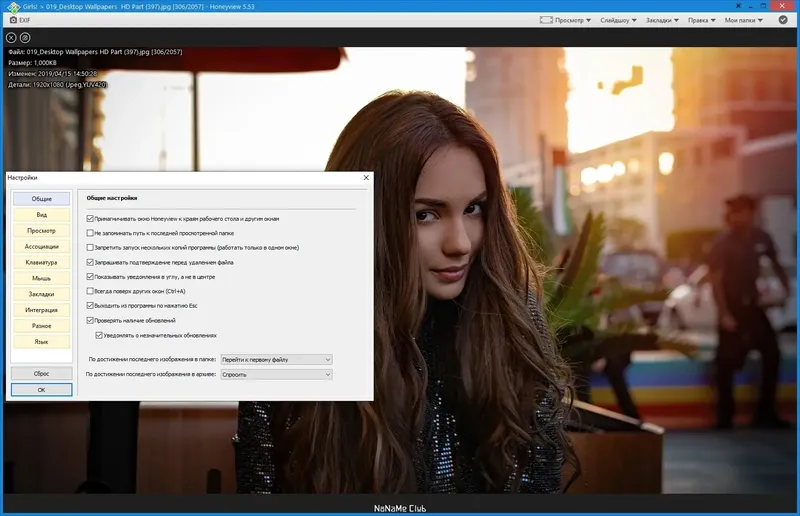The image size is (800, 516).
Task: Enable 'Всегда поверх других окон (Ctrl+A)'
Action: 90,291
